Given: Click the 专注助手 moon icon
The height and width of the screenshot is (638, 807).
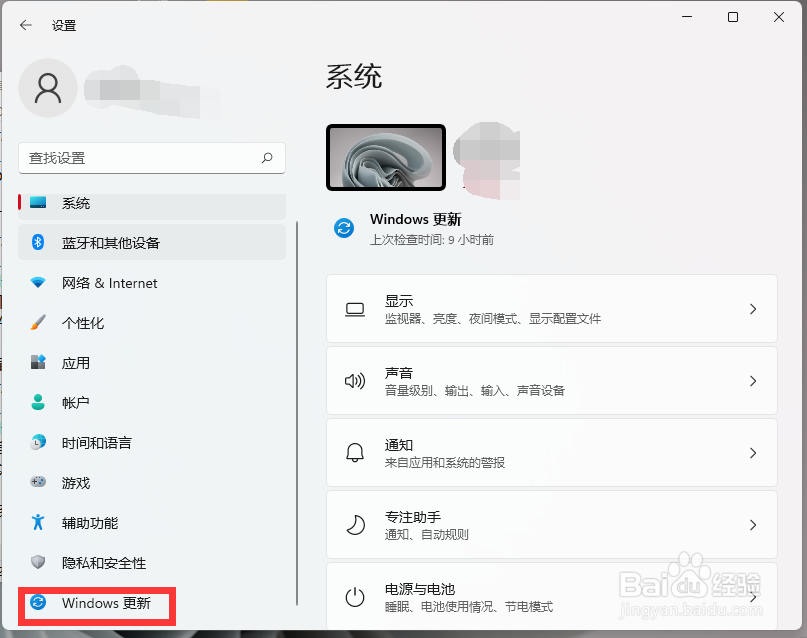Looking at the screenshot, I should [355, 525].
